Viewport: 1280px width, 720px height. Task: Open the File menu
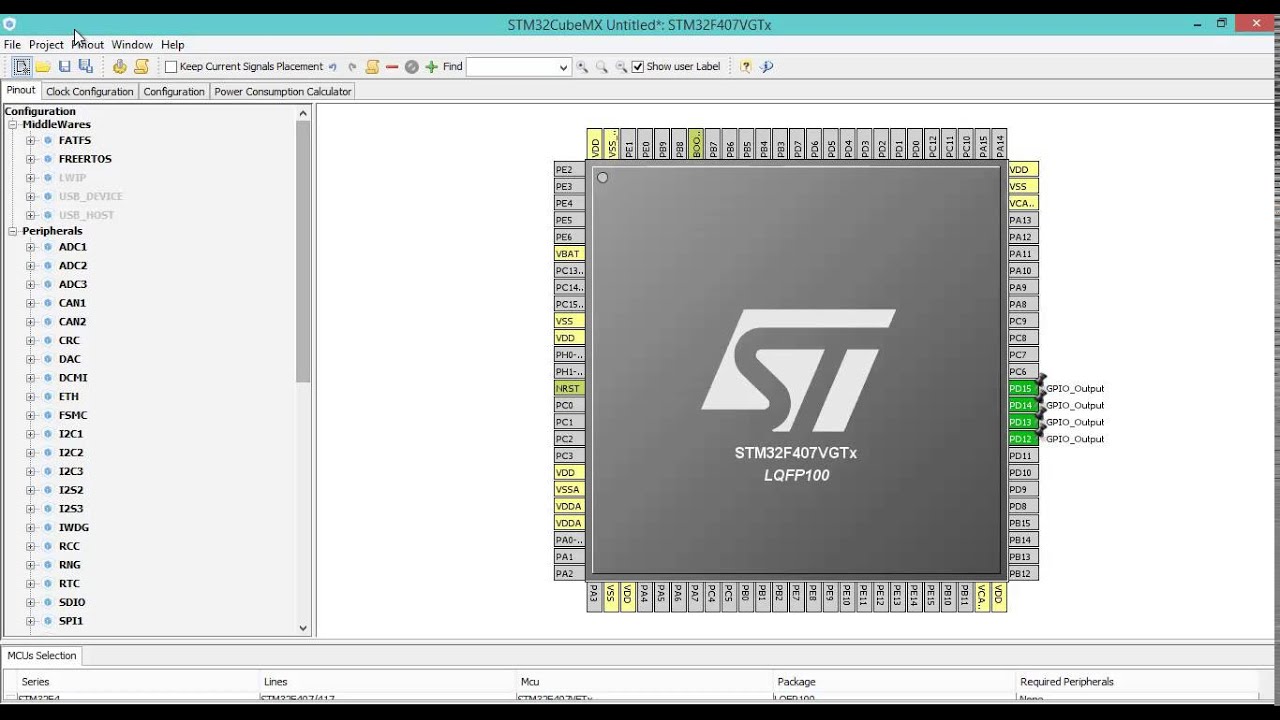pyautogui.click(x=12, y=45)
